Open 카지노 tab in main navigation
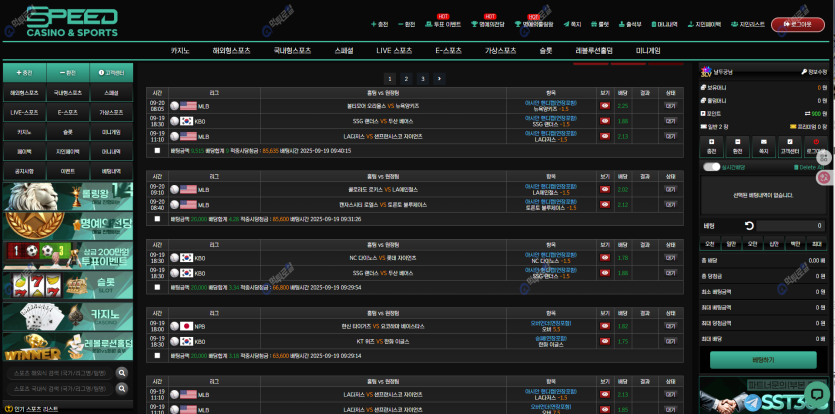The width and height of the screenshot is (835, 414). [180, 50]
